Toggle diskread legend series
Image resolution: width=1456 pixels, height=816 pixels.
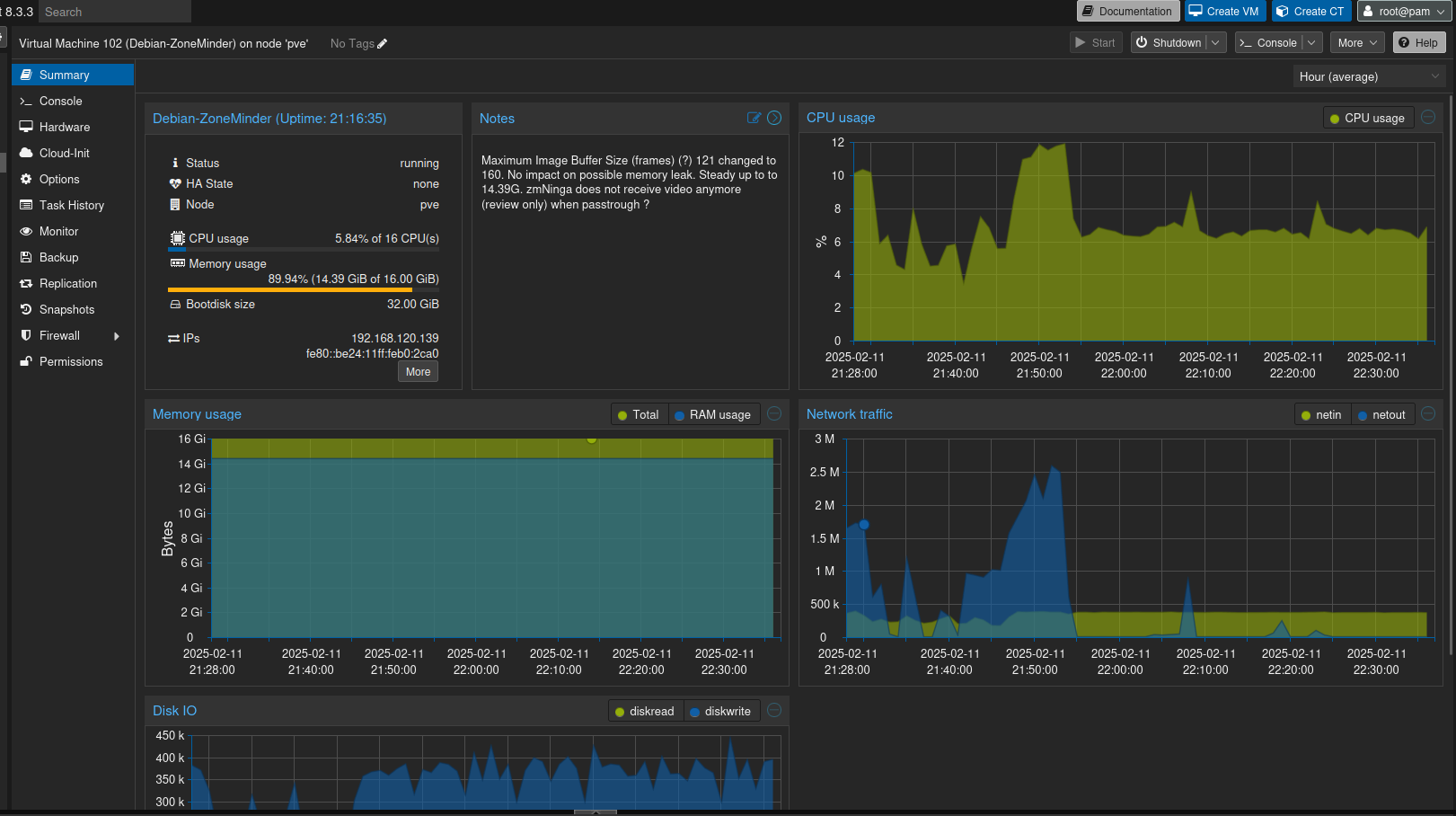coord(645,711)
